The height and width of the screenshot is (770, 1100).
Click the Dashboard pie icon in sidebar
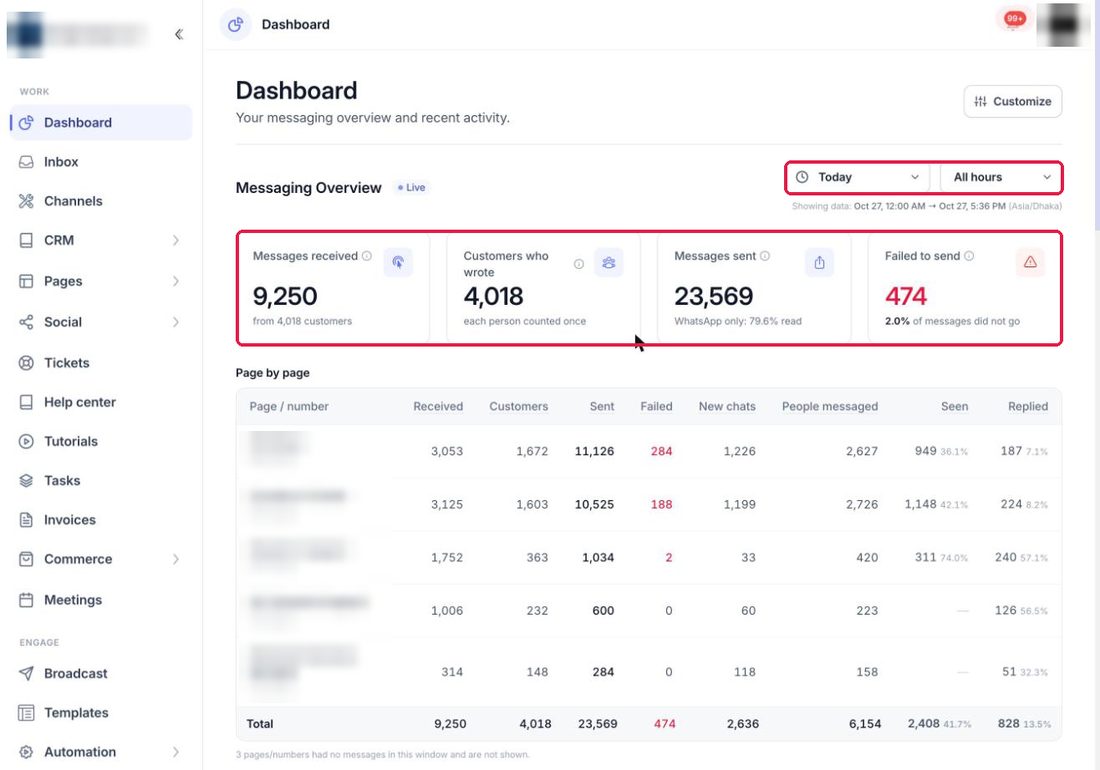(26, 123)
